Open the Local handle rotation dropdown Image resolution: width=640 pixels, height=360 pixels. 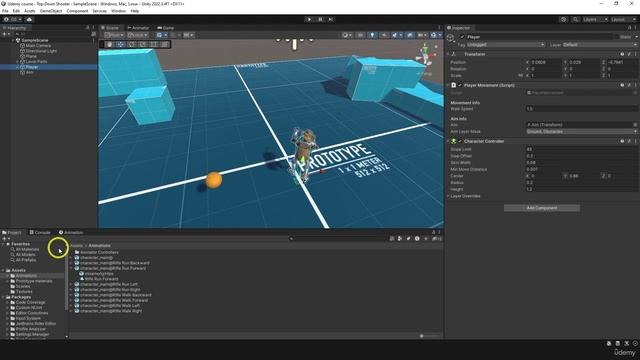(x=138, y=35)
